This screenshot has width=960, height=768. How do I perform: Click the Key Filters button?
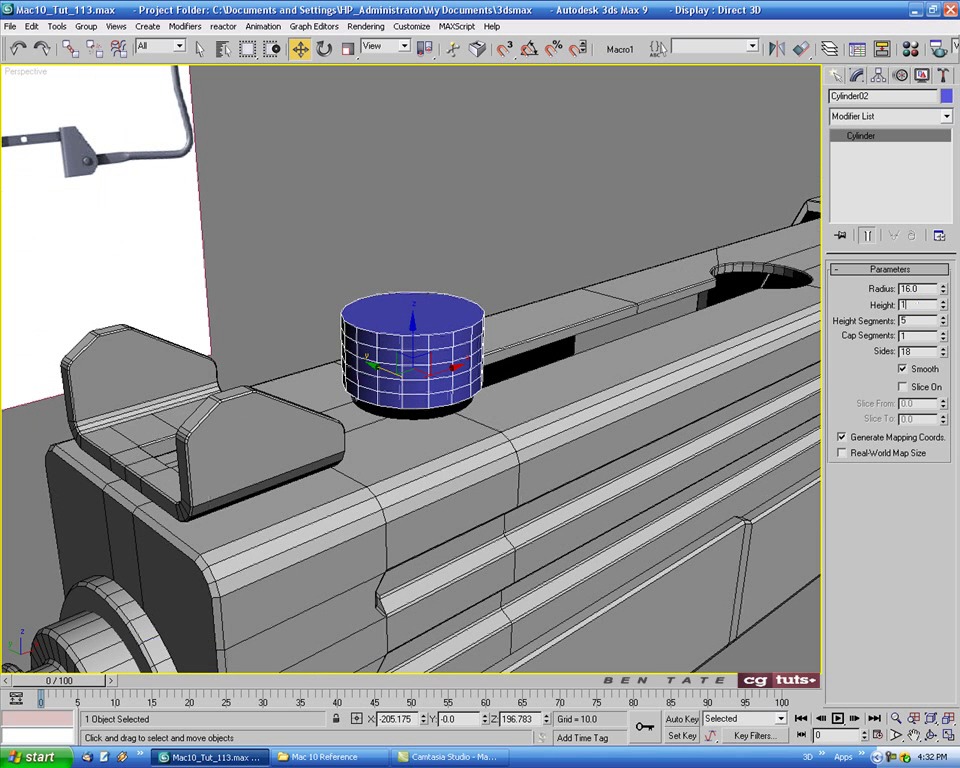755,736
